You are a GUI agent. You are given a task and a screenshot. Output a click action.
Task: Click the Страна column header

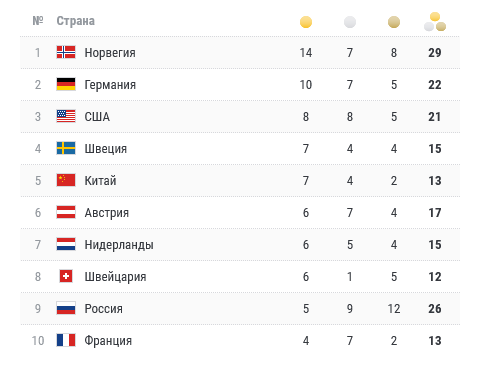(x=76, y=21)
